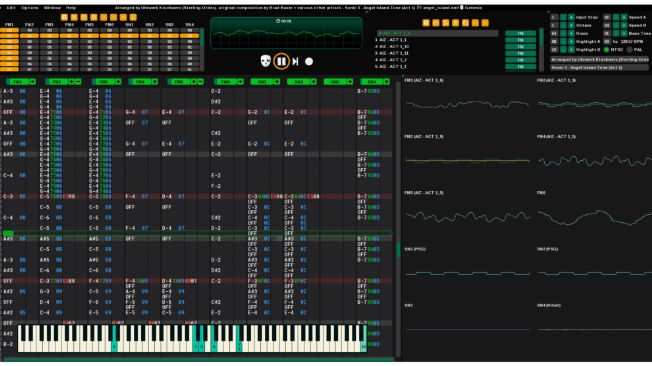Screen dimensions: 652x366
Task: Mute the FM3 channel header
Action: (x=104, y=82)
